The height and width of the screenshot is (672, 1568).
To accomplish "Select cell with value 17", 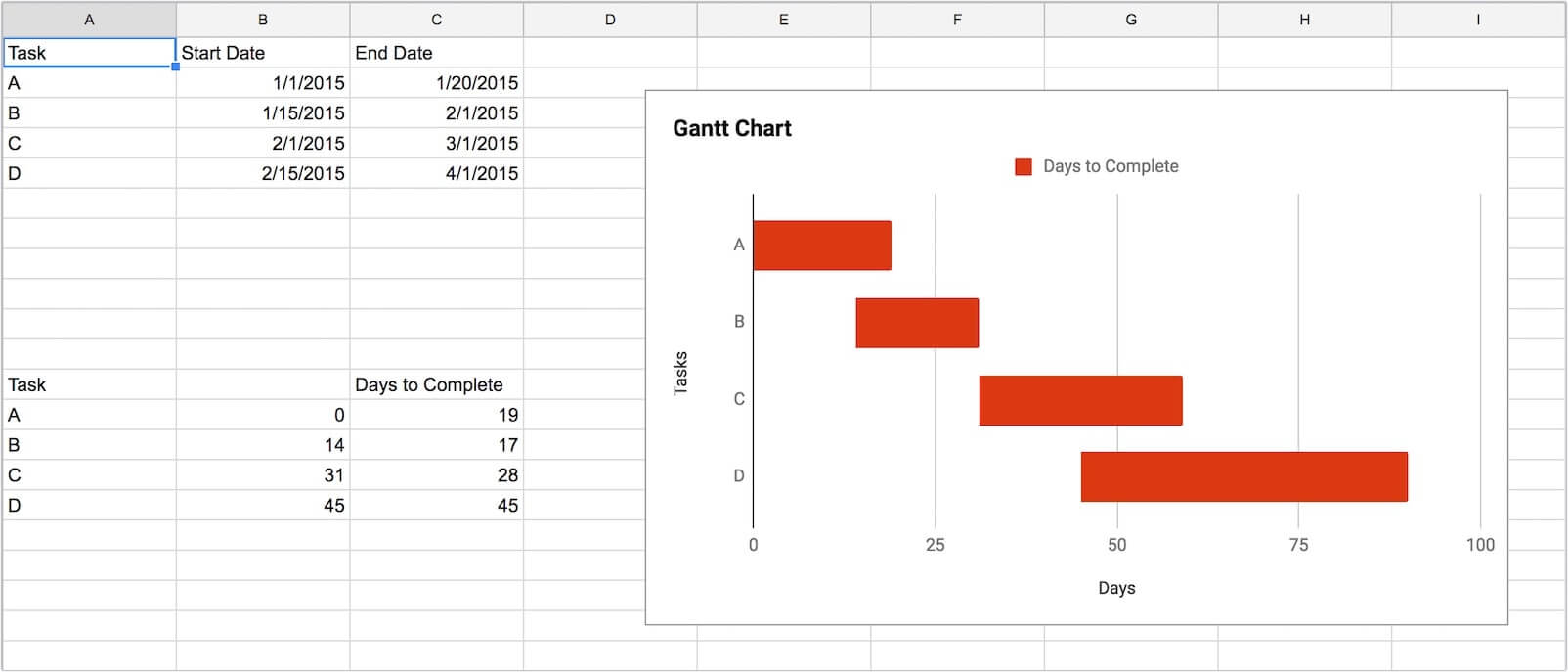I will click(437, 445).
